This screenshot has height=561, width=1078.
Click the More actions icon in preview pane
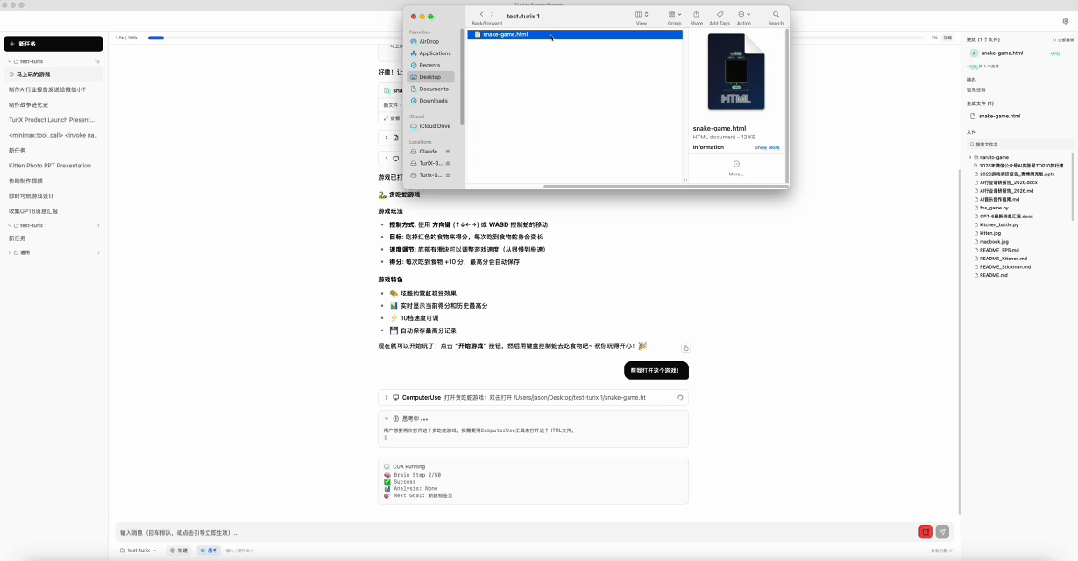(736, 164)
